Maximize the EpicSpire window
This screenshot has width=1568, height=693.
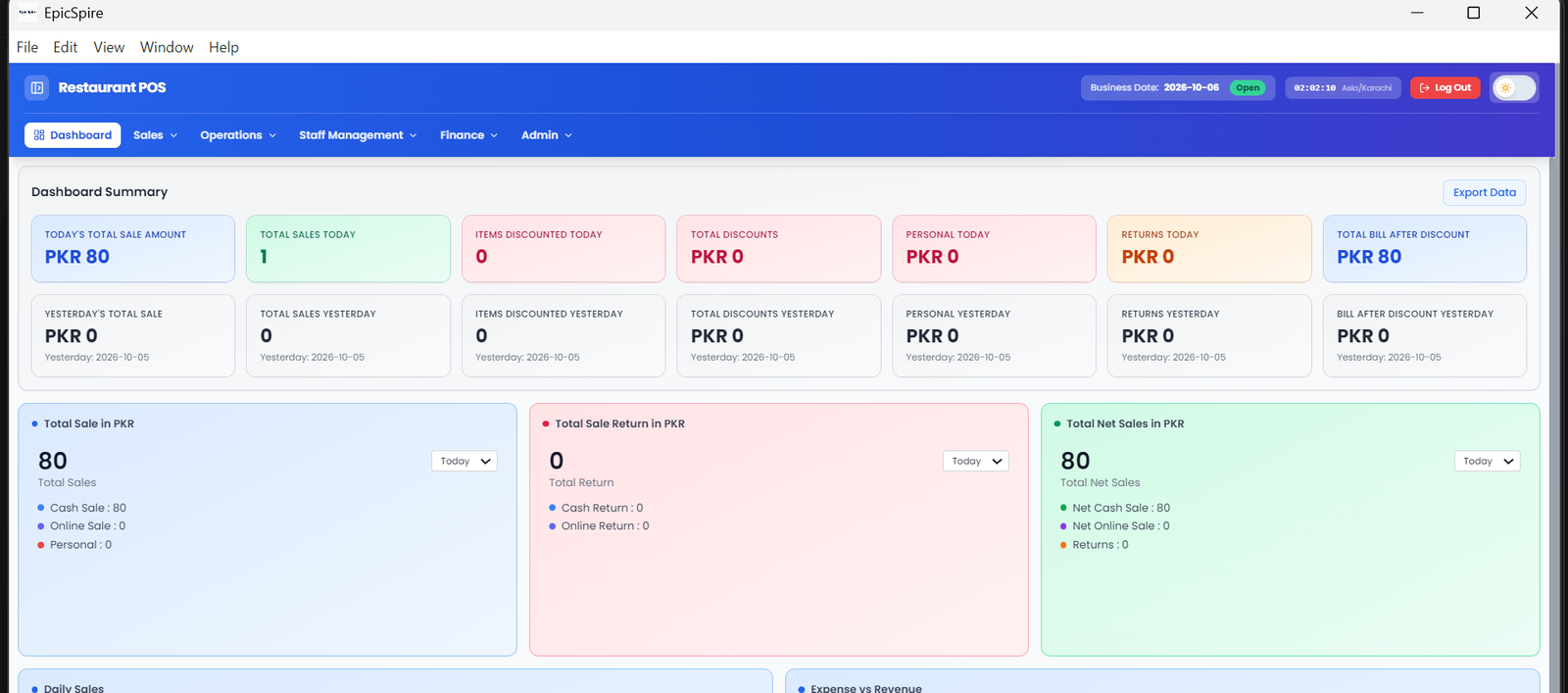click(x=1473, y=13)
